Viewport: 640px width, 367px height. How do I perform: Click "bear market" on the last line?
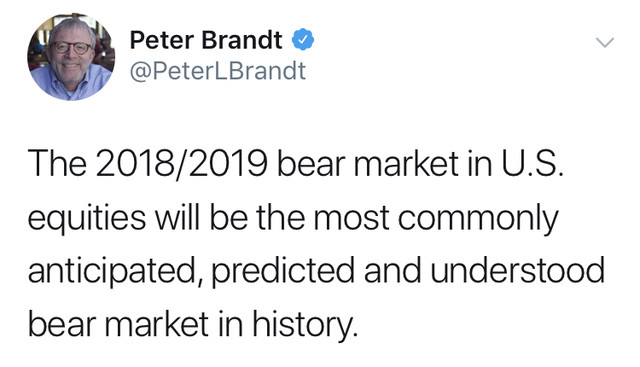(119, 325)
